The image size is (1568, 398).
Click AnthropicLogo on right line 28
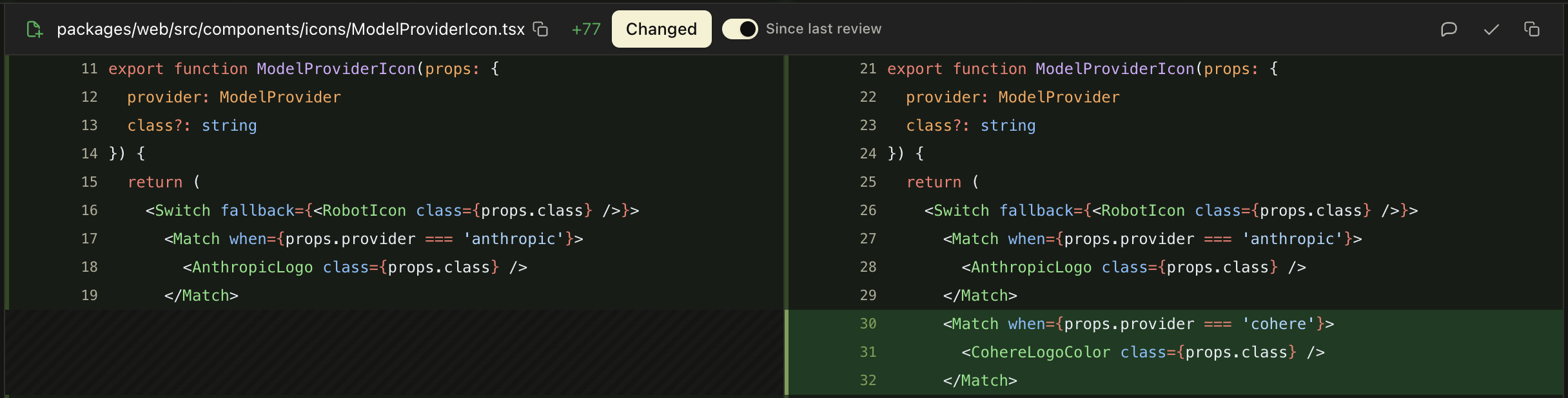[x=1032, y=267]
